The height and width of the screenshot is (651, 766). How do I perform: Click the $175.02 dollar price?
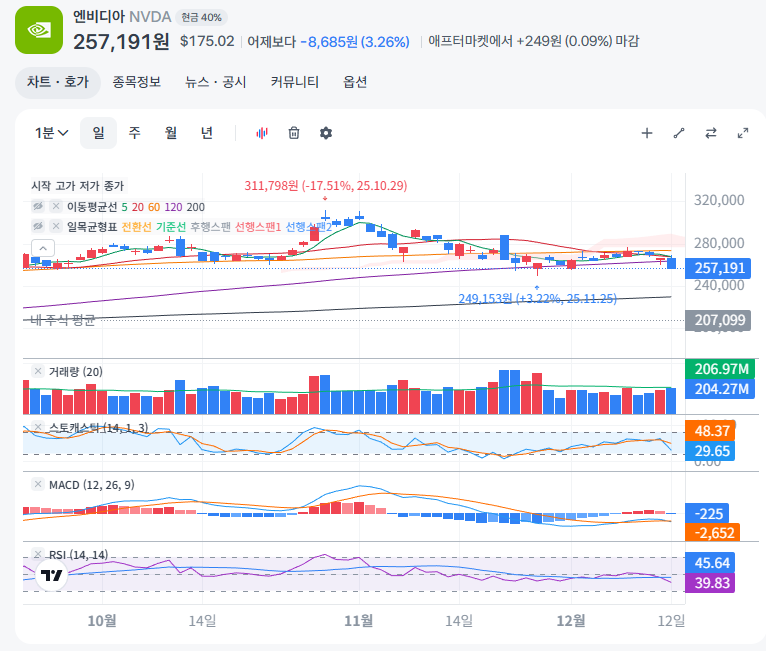[x=207, y=41]
